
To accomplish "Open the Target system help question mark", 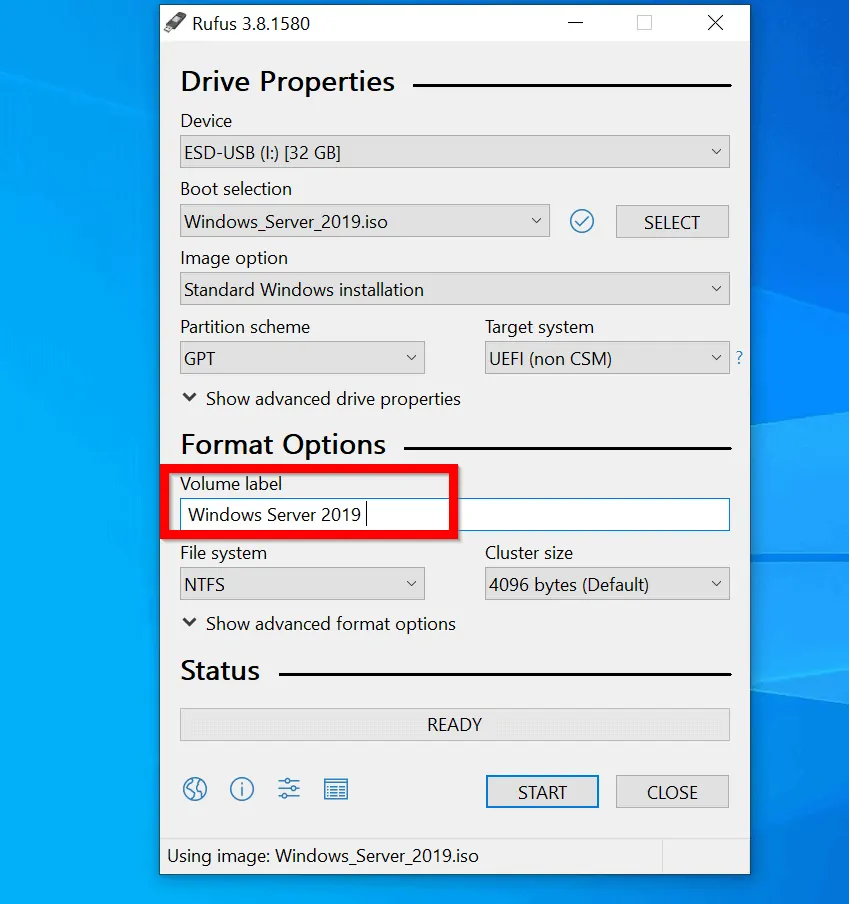I will (739, 357).
